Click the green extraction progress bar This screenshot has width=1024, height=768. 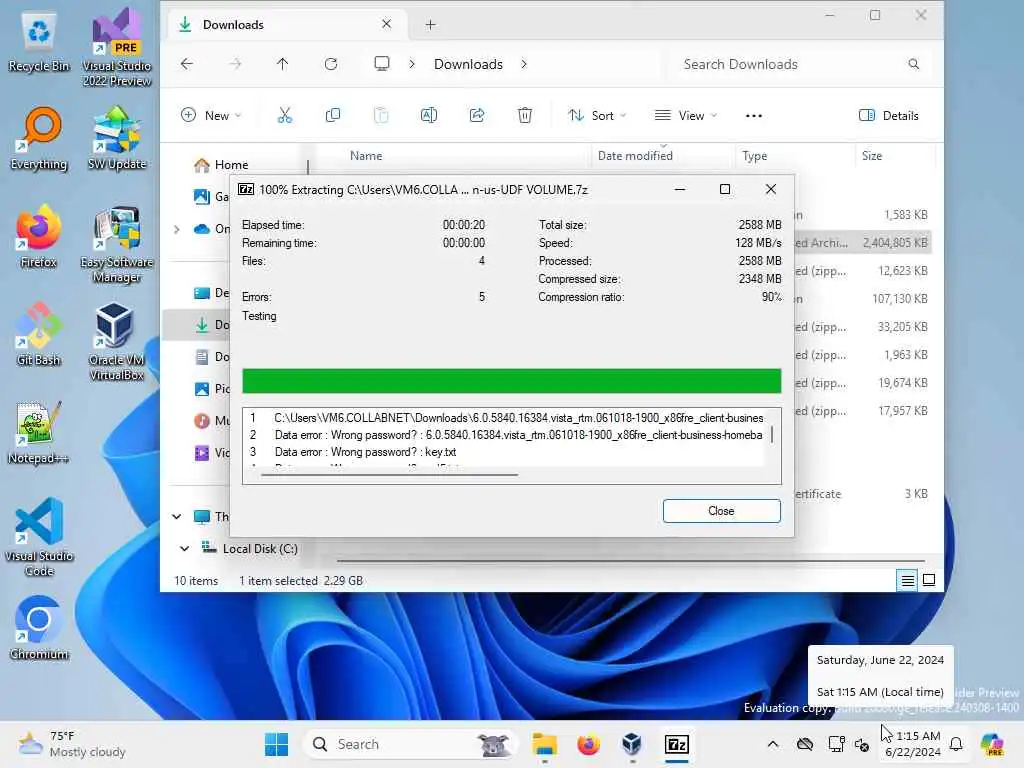(511, 381)
